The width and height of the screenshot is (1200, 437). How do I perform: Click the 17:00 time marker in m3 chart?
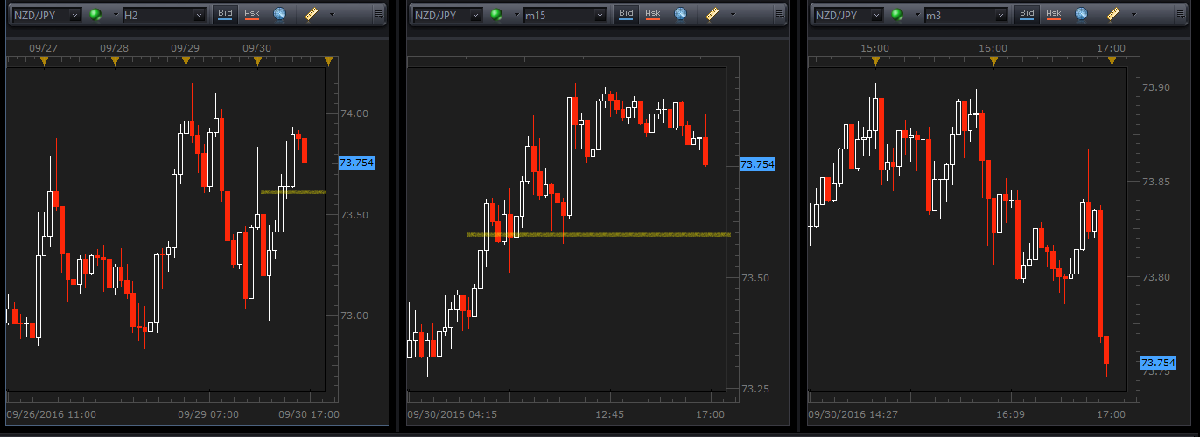click(x=1113, y=62)
